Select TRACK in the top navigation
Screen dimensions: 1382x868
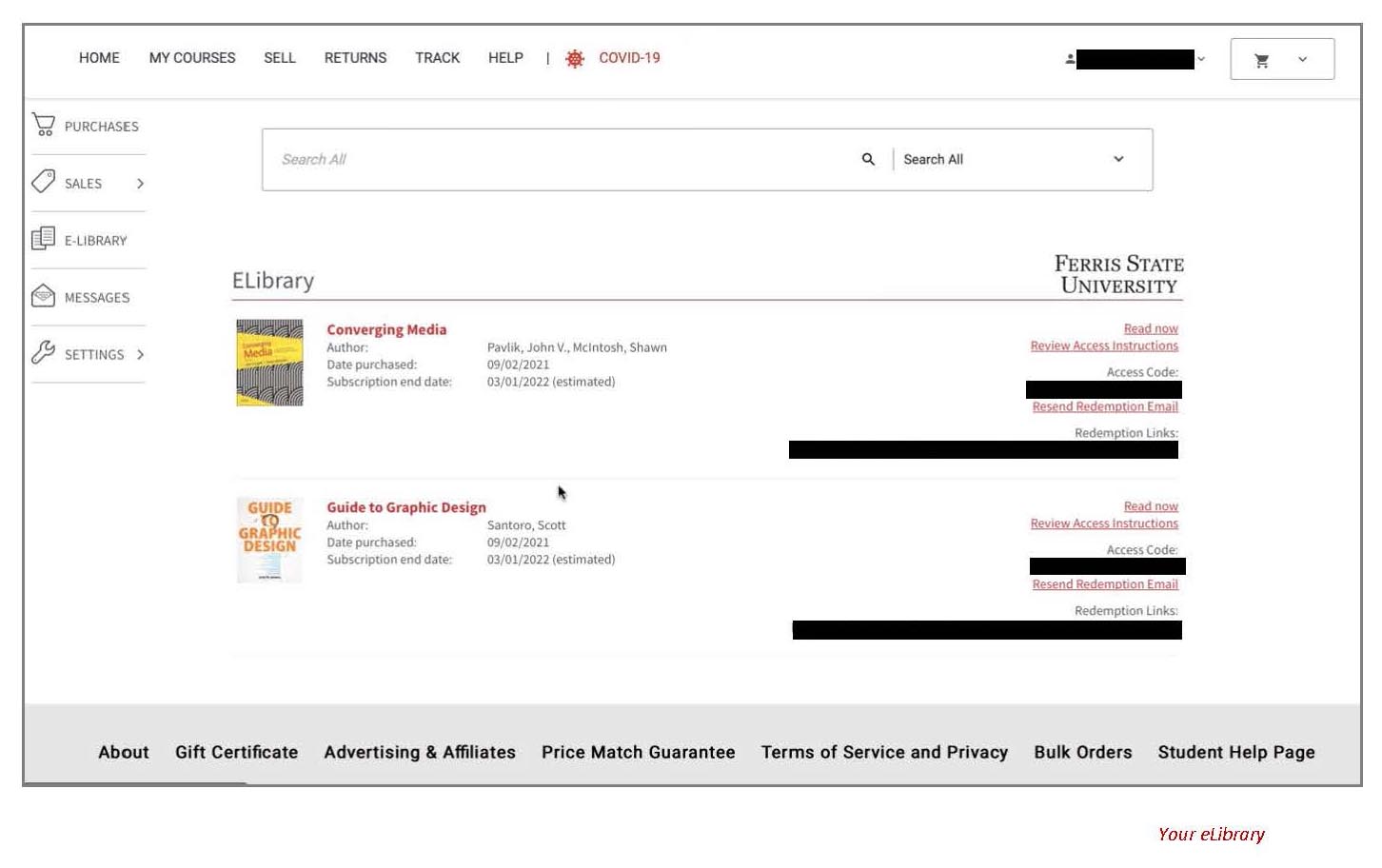(437, 58)
